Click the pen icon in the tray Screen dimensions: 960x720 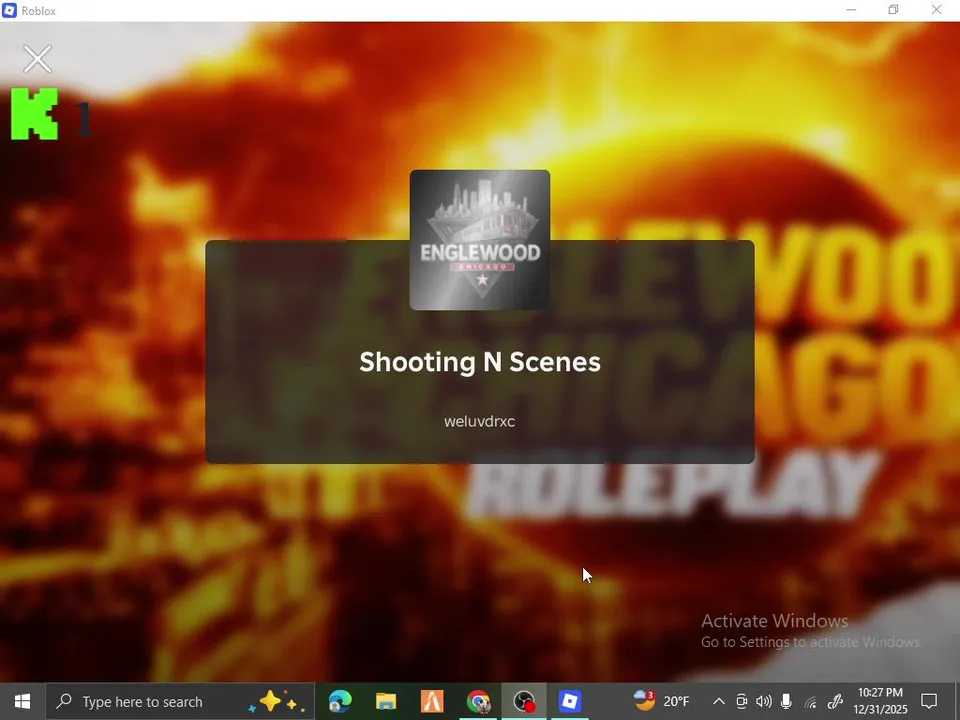[835, 702]
